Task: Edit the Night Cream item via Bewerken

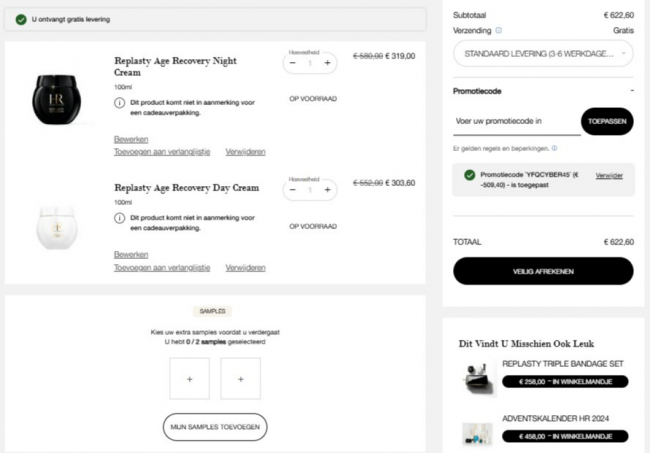Action: point(131,139)
